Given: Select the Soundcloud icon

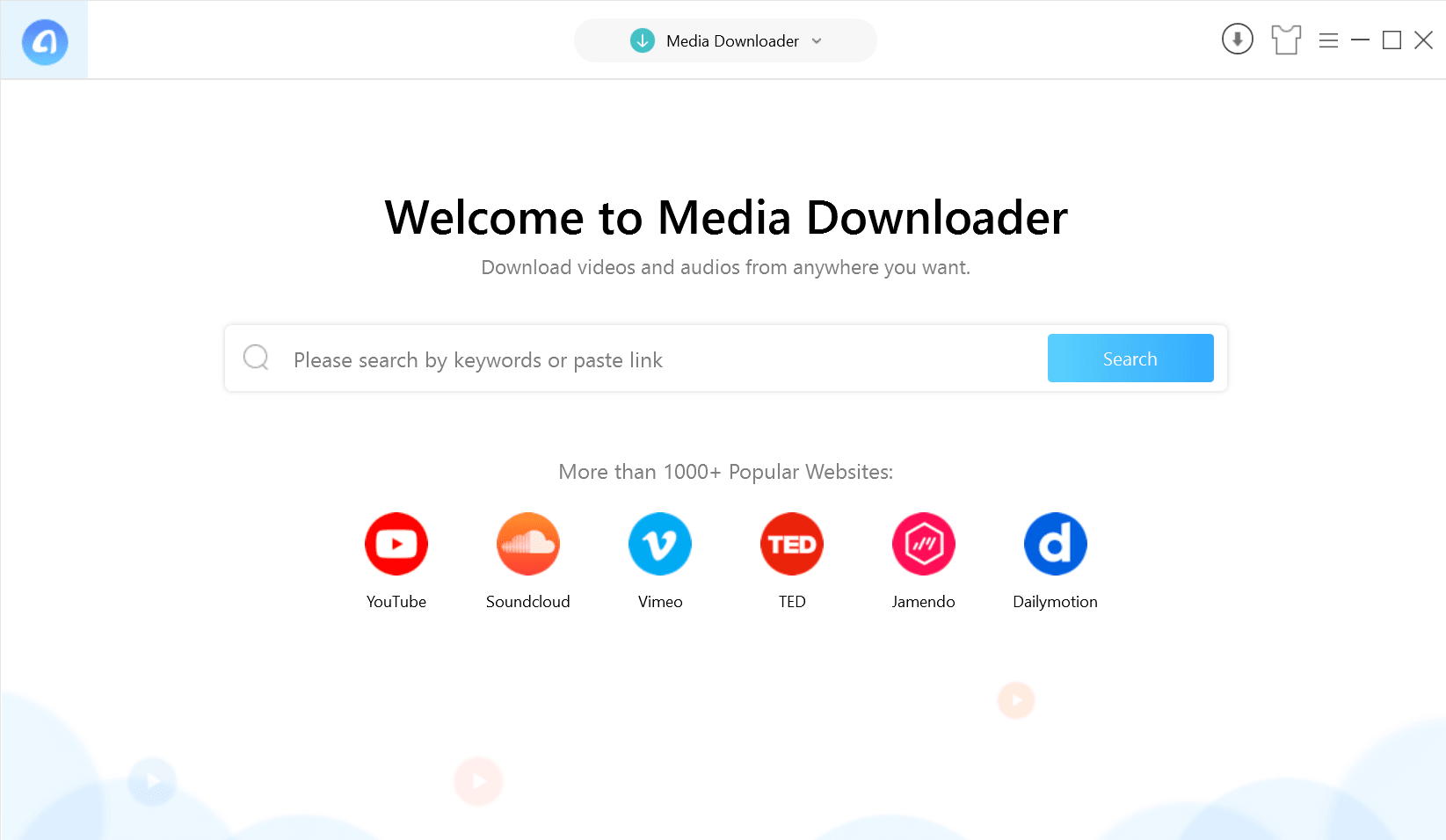Looking at the screenshot, I should click(528, 544).
